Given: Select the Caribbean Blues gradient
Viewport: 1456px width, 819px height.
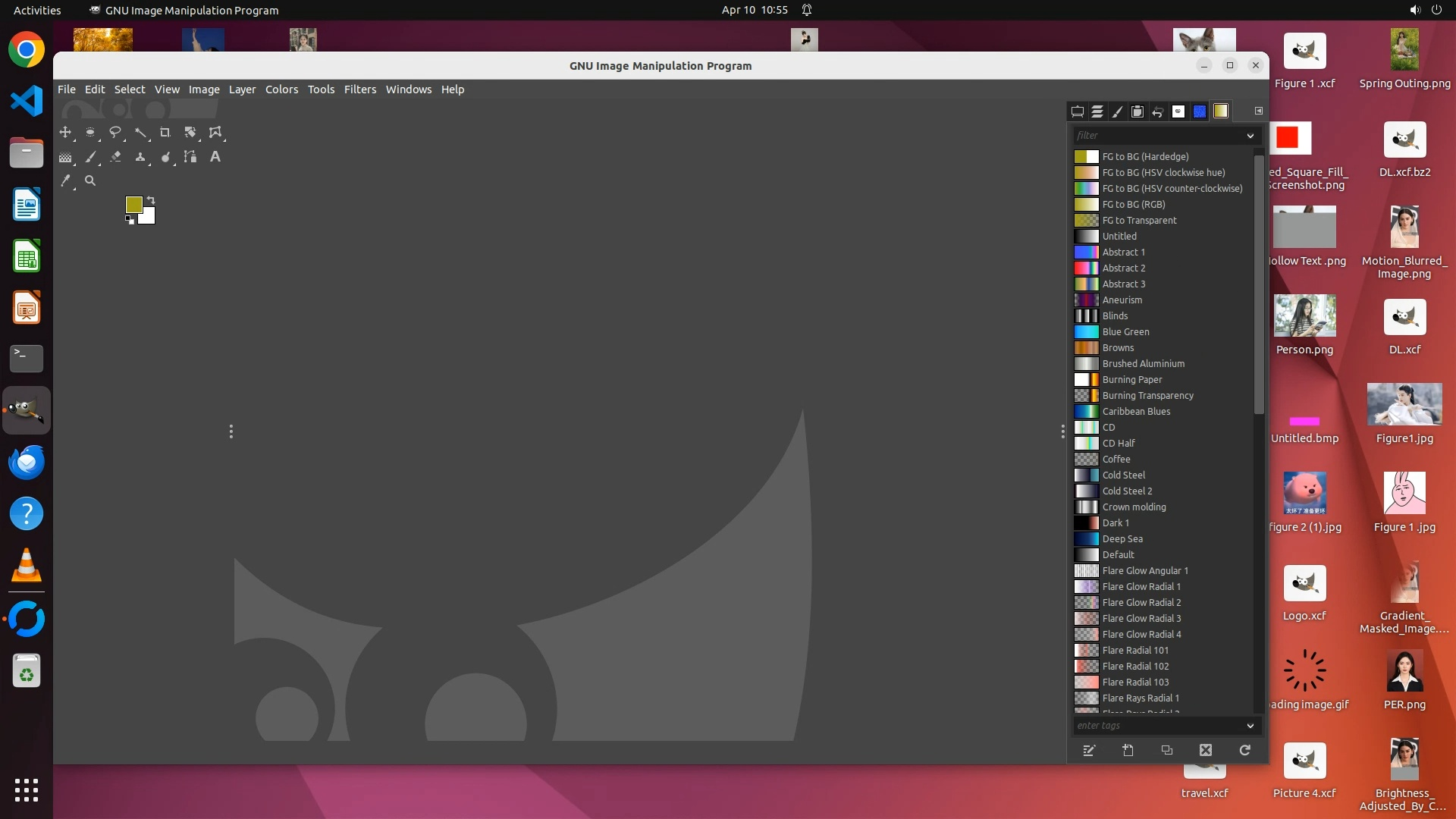Looking at the screenshot, I should (x=1136, y=411).
